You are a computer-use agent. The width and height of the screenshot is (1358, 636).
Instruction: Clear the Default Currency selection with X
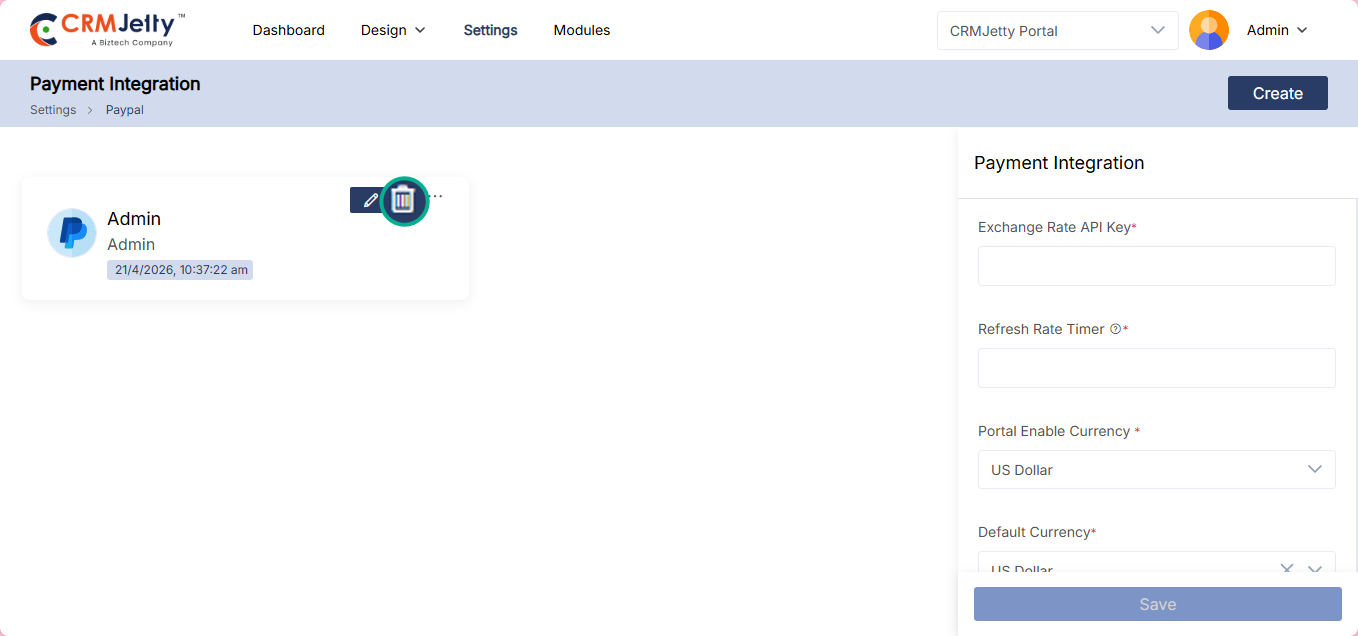[x=1287, y=569]
